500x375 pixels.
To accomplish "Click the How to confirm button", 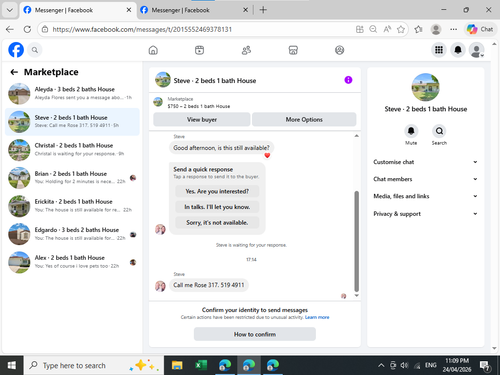I will pos(255,334).
